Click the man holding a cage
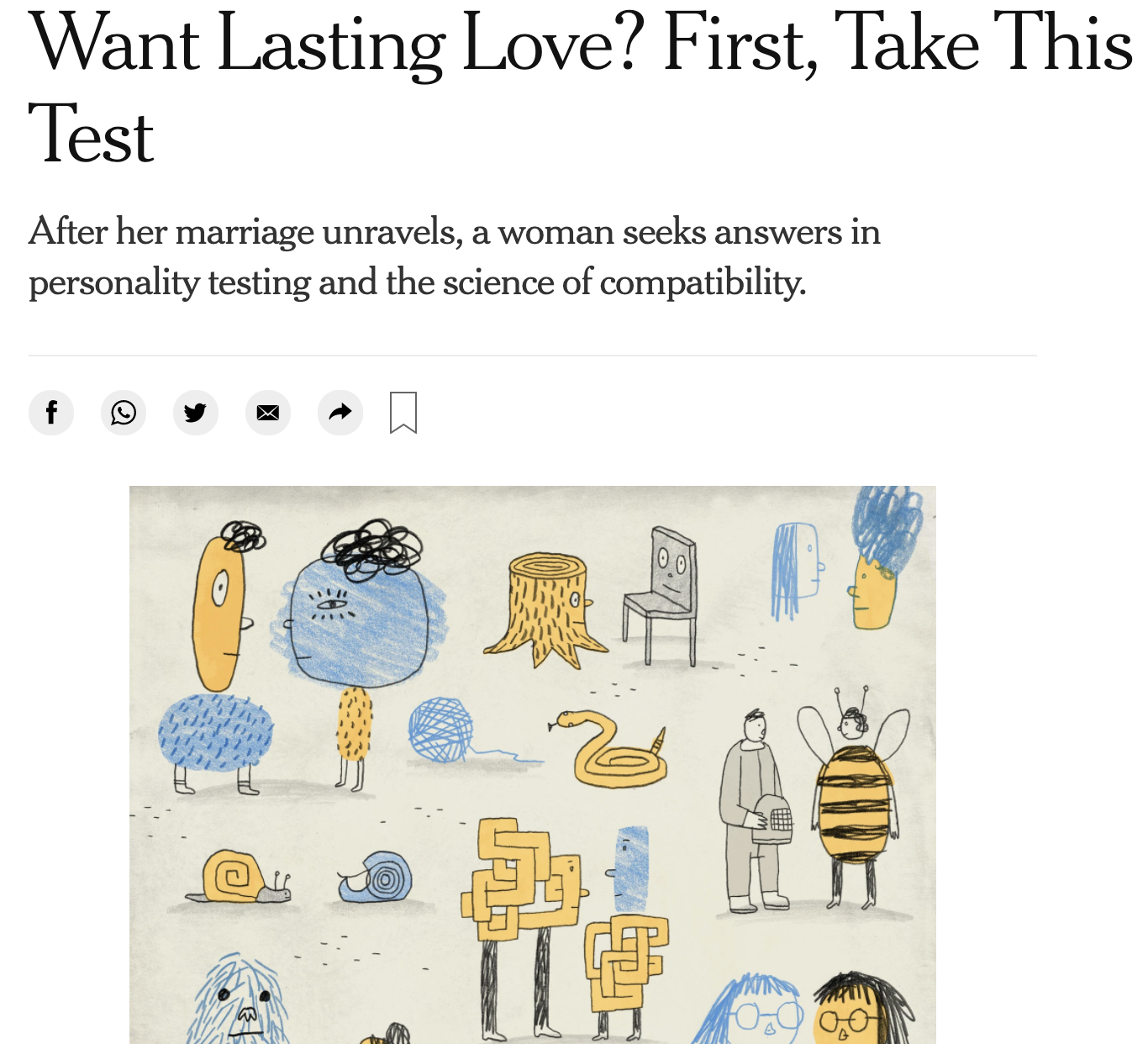The height and width of the screenshot is (1044, 1148). (x=755, y=810)
